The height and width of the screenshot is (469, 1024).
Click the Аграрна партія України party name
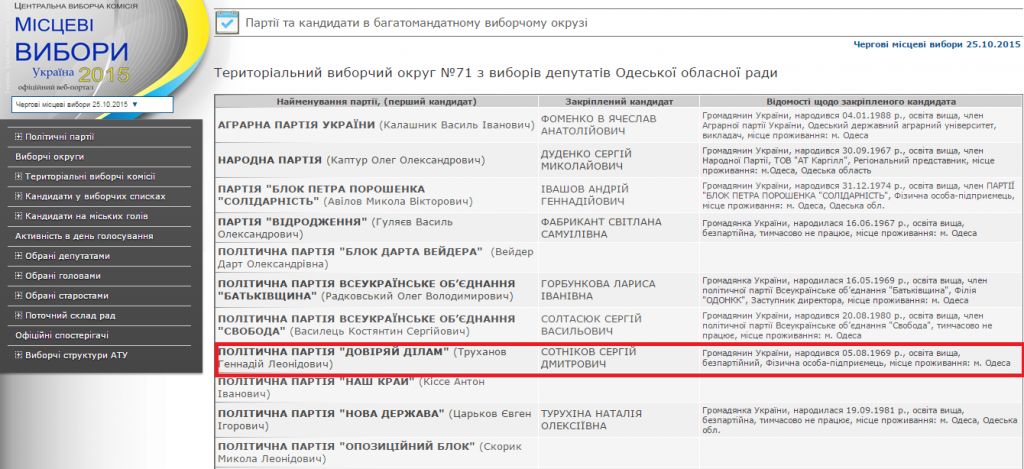click(296, 124)
